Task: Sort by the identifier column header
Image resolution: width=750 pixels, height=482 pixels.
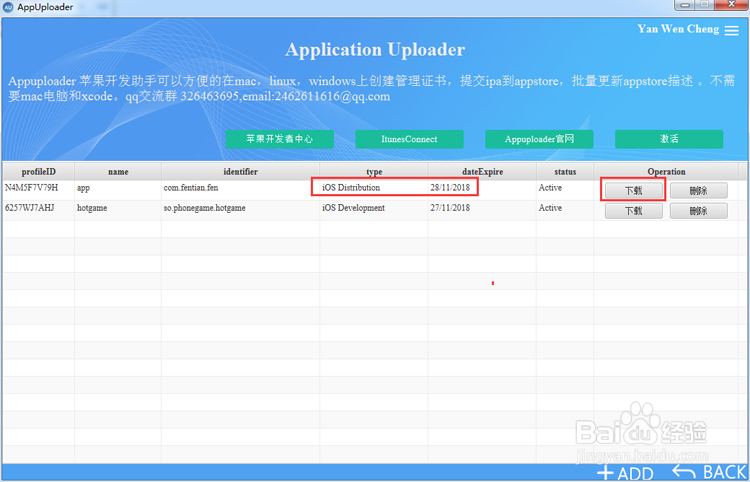Action: tap(241, 172)
